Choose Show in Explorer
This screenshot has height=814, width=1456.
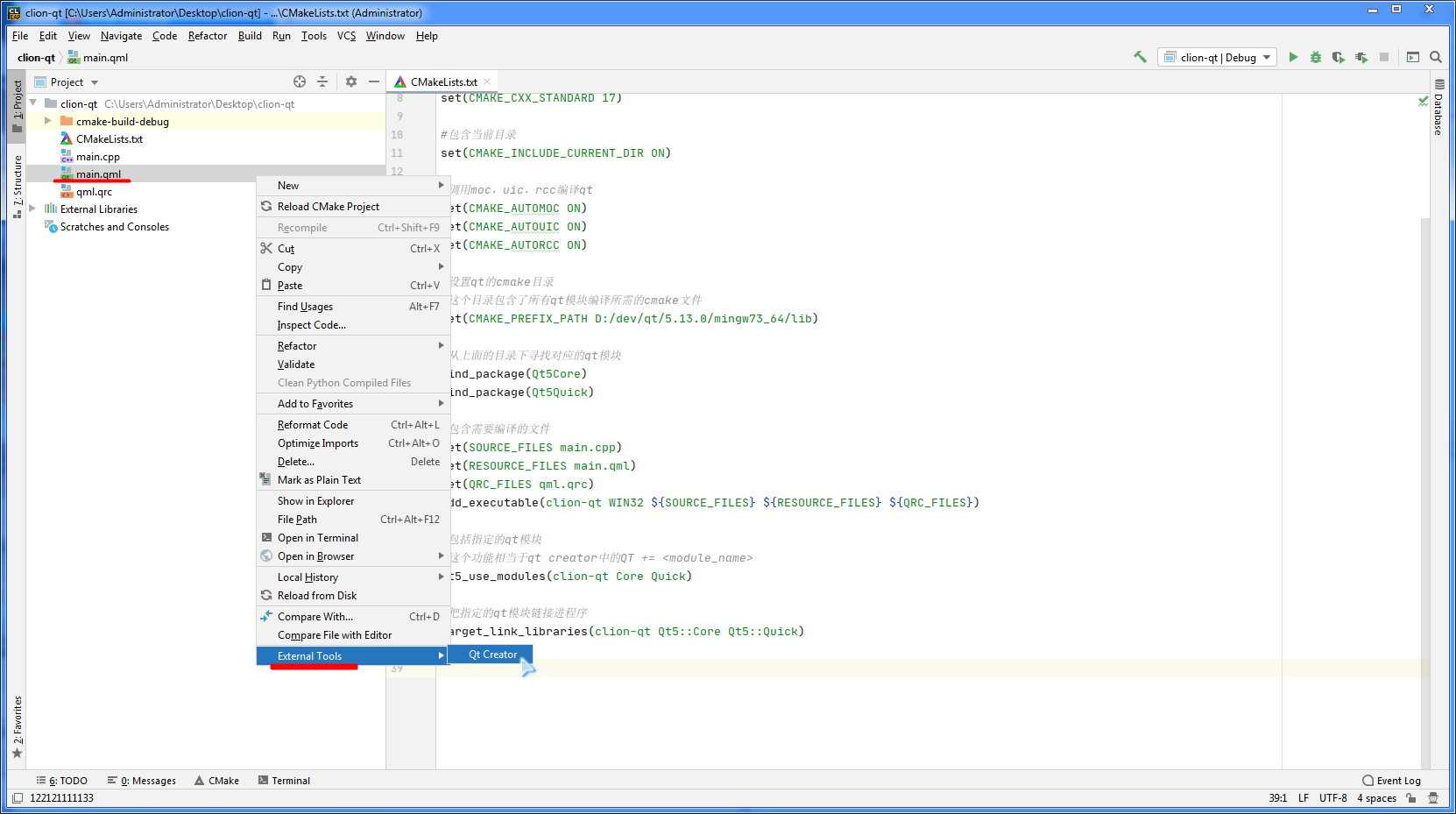coord(352,501)
